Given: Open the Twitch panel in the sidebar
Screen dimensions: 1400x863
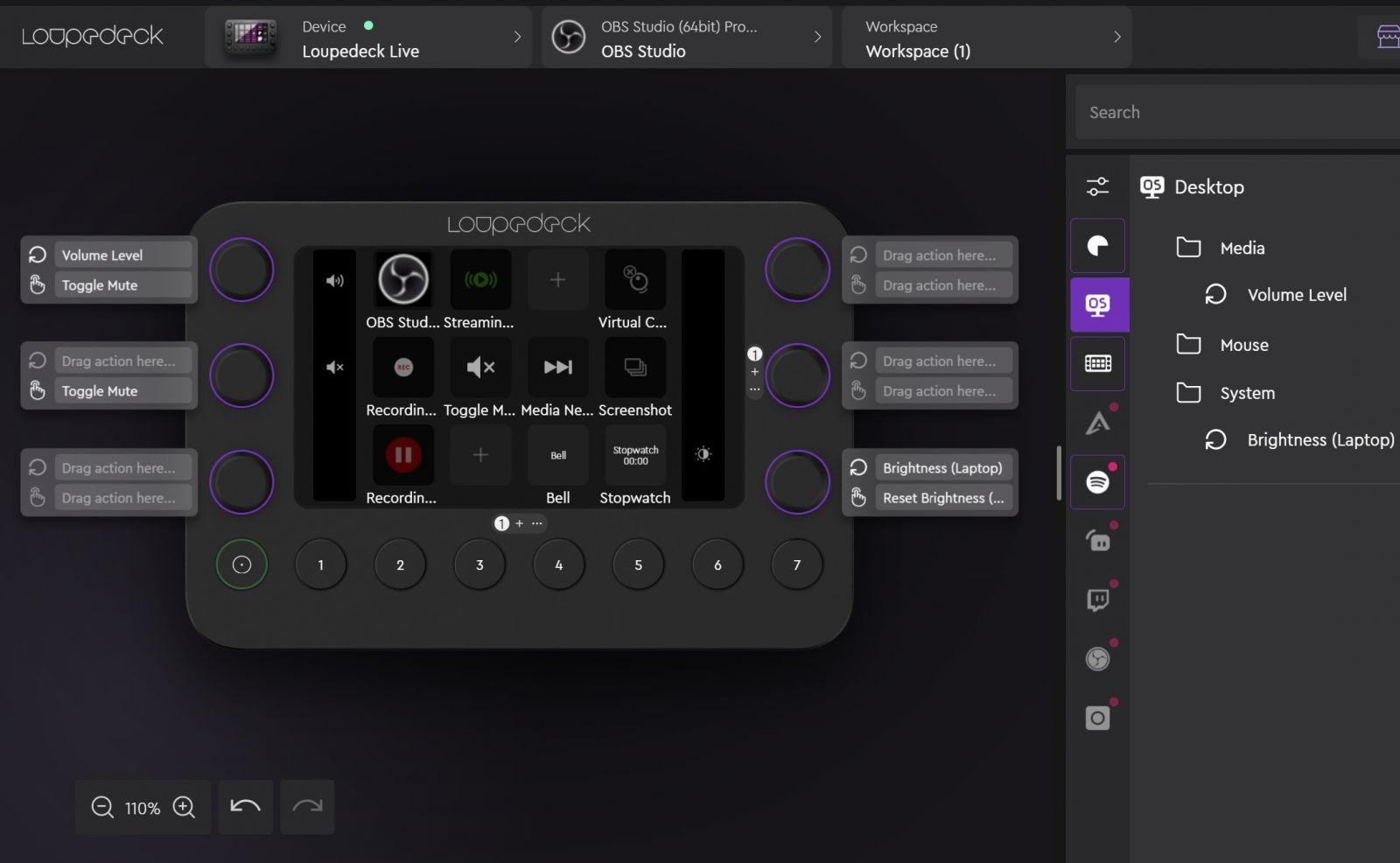Looking at the screenshot, I should coord(1098,599).
